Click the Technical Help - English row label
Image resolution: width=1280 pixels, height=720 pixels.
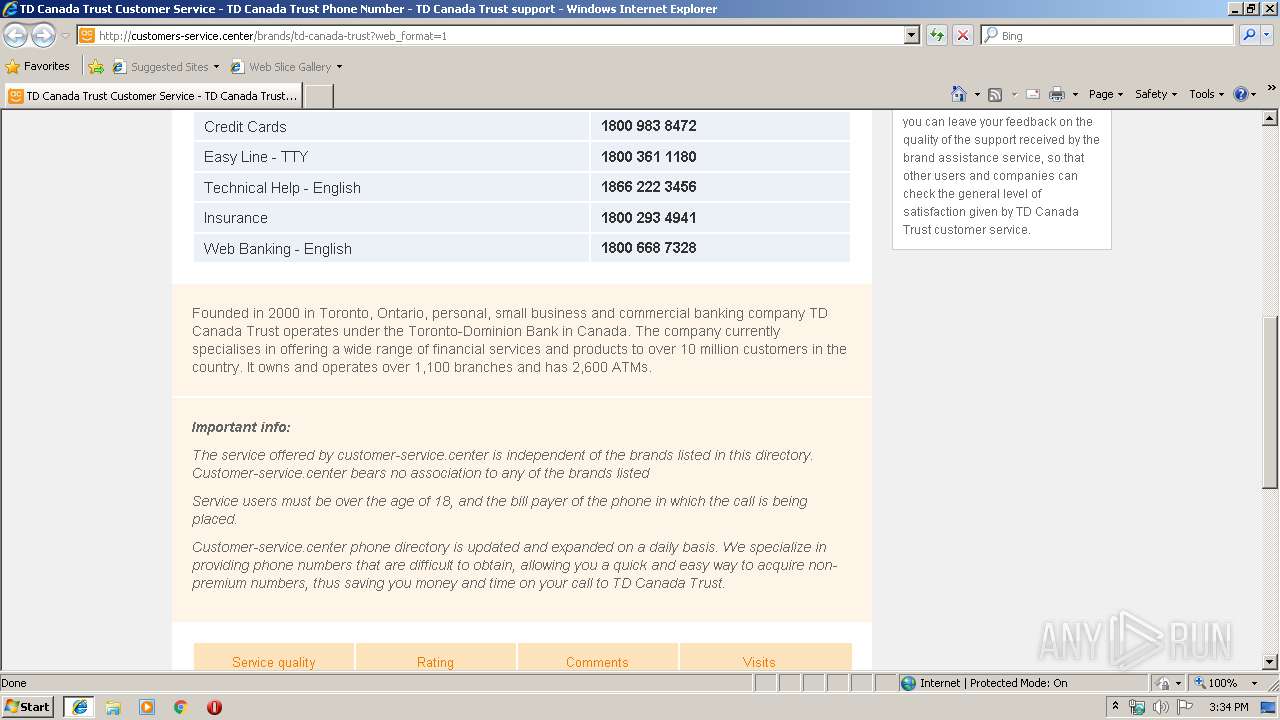(282, 188)
